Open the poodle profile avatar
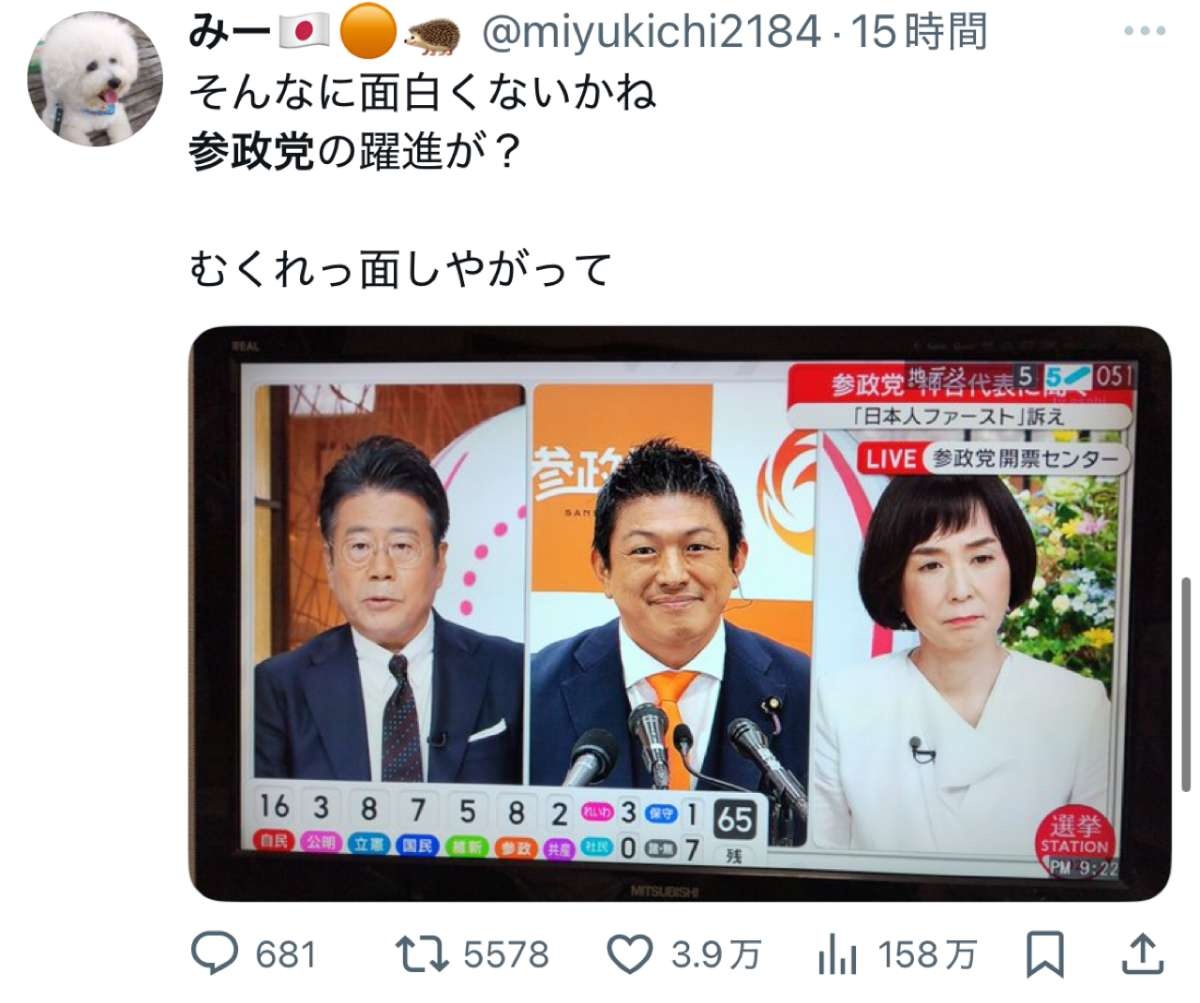1200x1003 pixels. [95, 79]
